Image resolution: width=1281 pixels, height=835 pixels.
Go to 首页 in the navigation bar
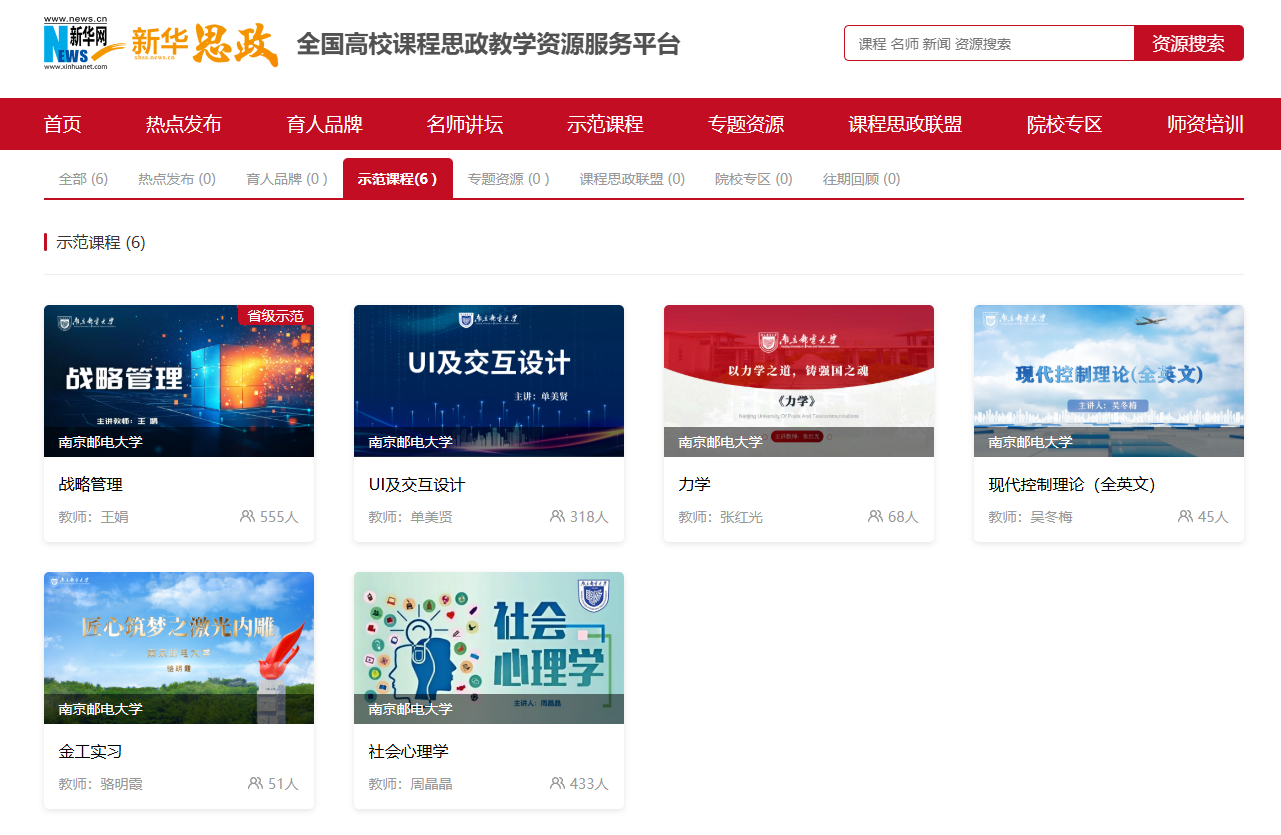[62, 124]
